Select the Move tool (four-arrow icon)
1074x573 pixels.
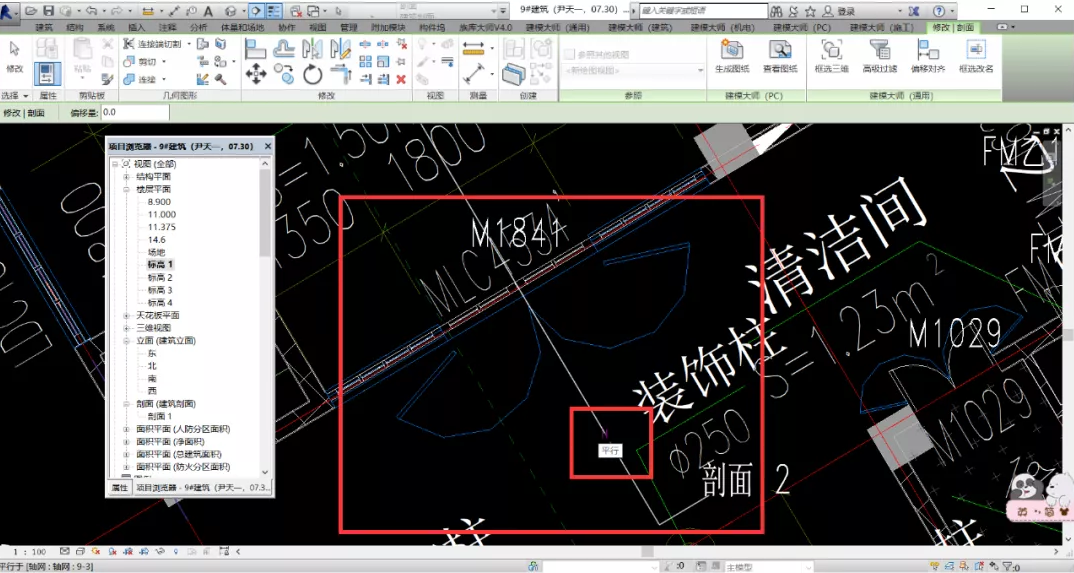click(x=255, y=74)
